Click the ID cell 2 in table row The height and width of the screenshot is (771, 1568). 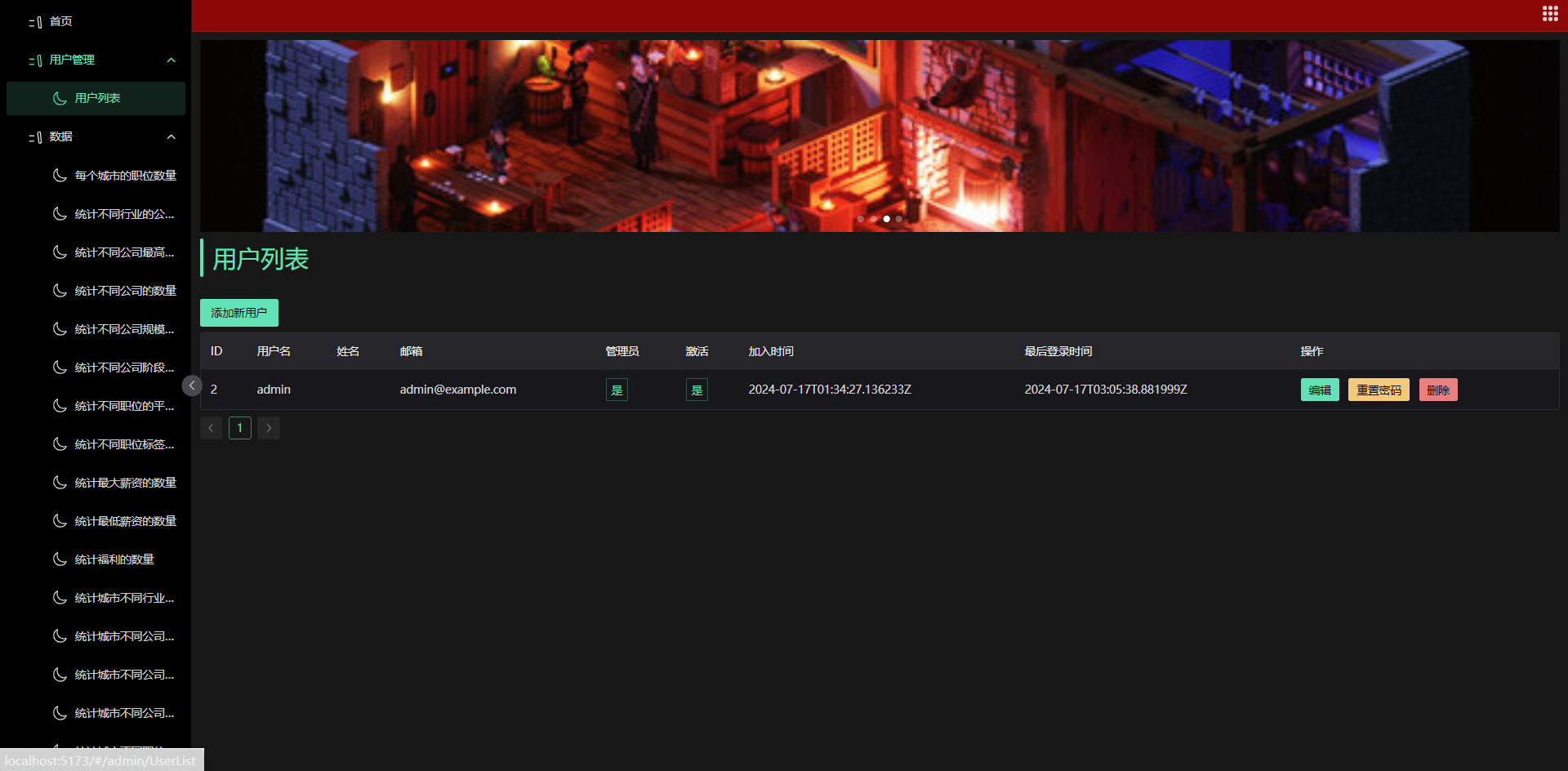pyautogui.click(x=214, y=390)
